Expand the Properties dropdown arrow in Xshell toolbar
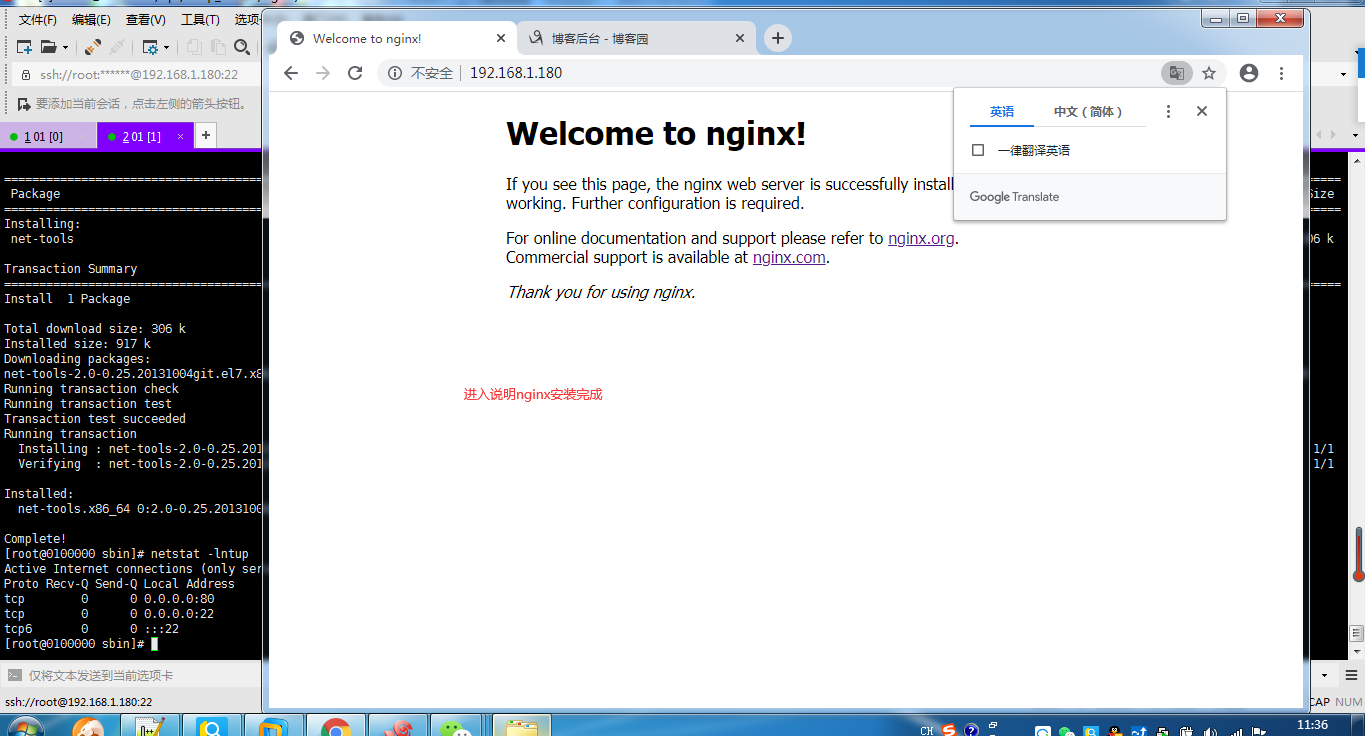The height and width of the screenshot is (736, 1365). tap(166, 47)
